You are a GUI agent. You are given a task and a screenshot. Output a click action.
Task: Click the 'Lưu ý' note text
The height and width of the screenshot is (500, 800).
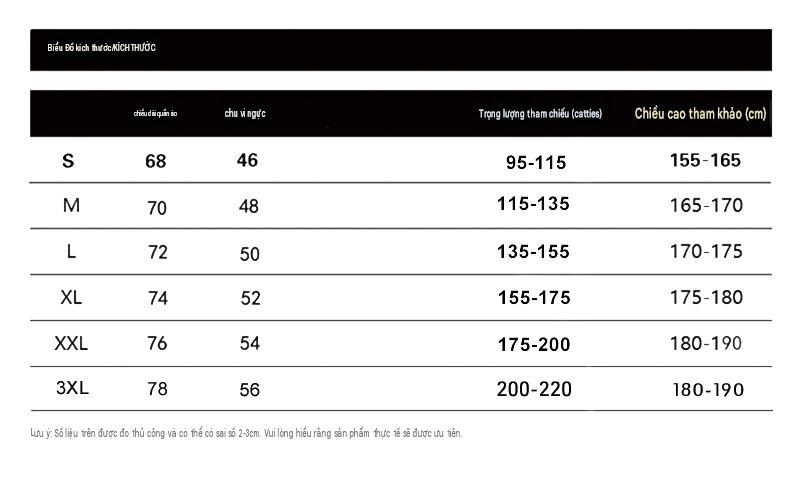246,433
